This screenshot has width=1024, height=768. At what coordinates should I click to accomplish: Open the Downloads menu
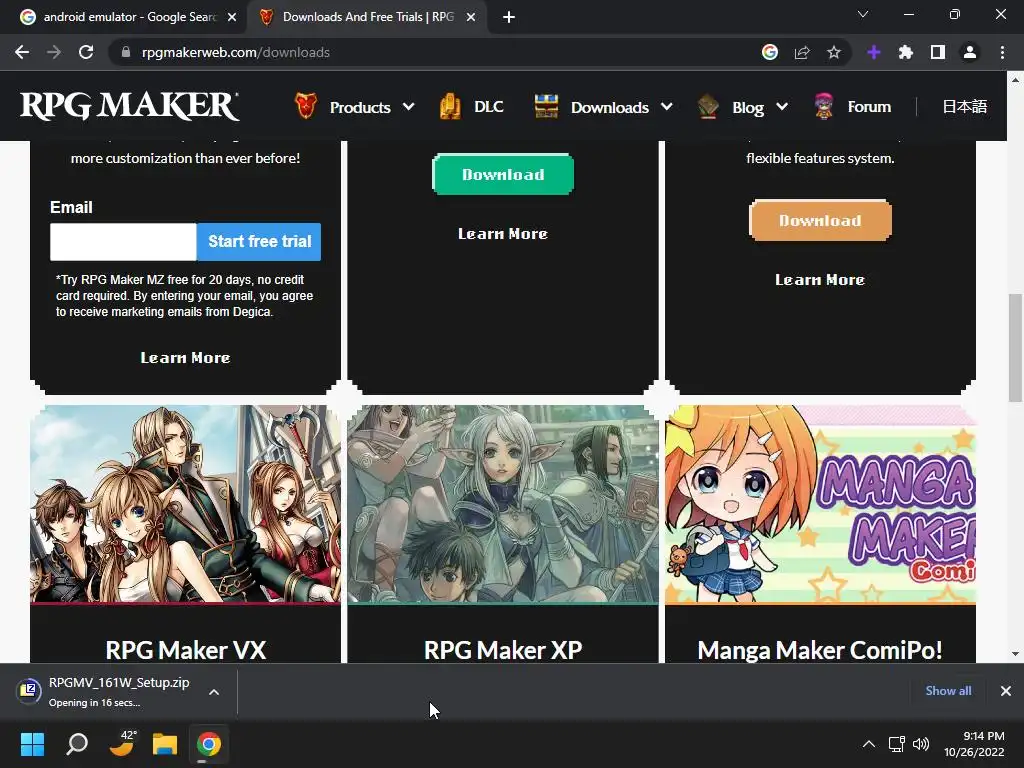(610, 107)
